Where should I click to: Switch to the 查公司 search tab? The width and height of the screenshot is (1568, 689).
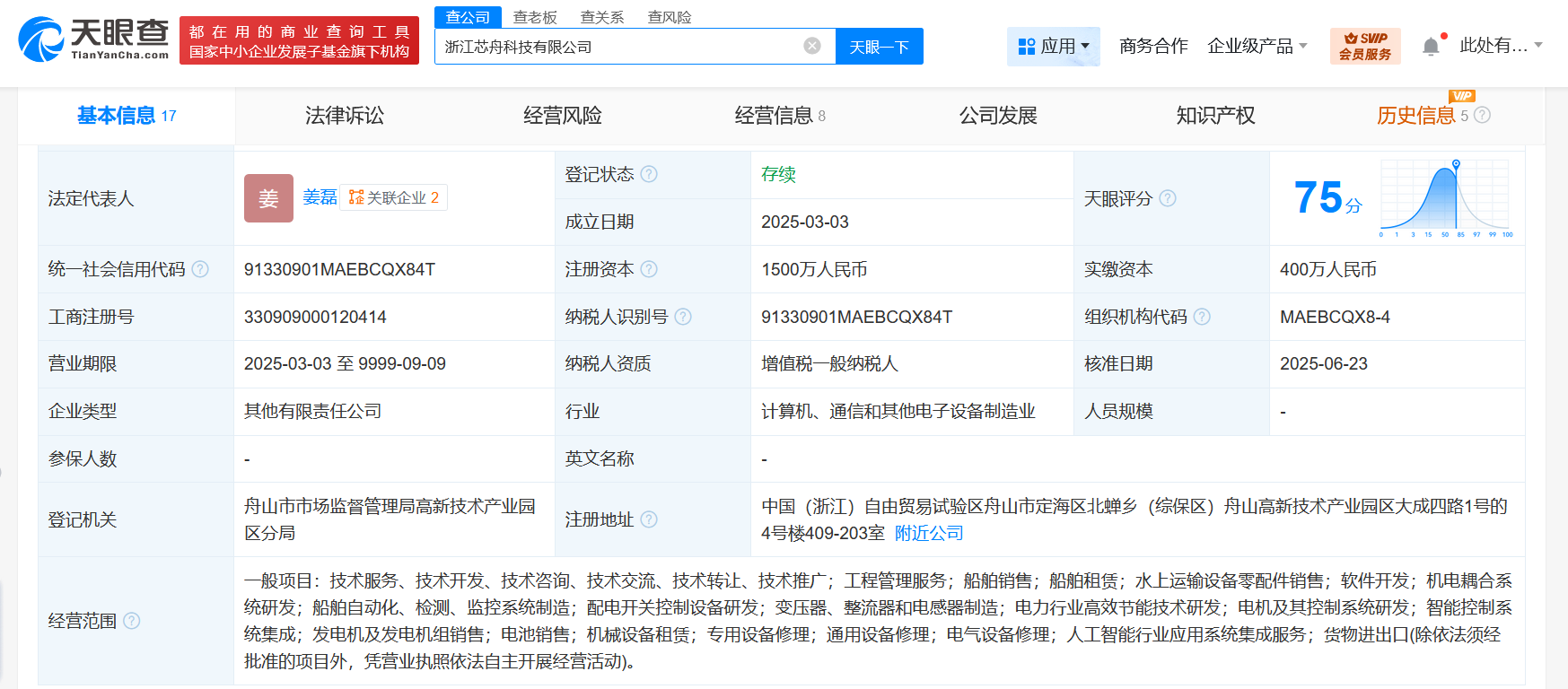pyautogui.click(x=468, y=17)
